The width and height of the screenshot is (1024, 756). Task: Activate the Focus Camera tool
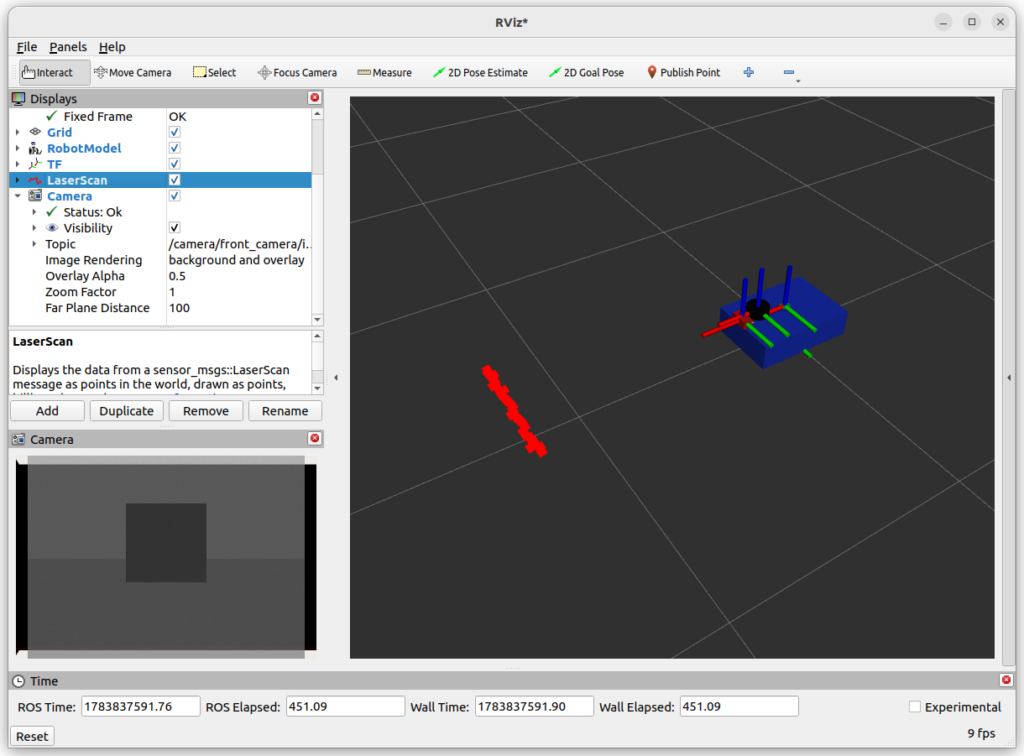tap(297, 72)
